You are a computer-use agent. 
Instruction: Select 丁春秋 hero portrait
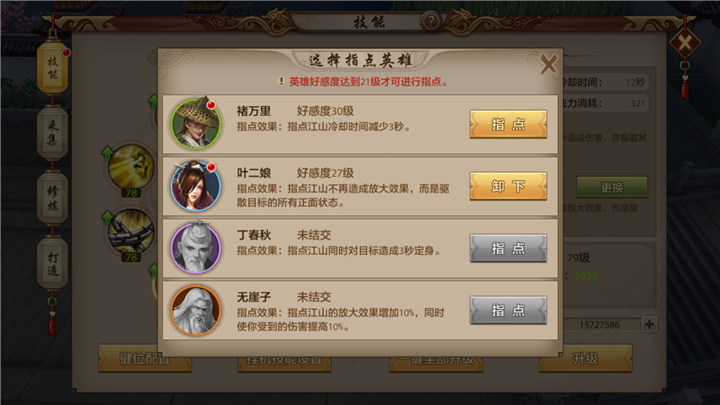point(196,248)
